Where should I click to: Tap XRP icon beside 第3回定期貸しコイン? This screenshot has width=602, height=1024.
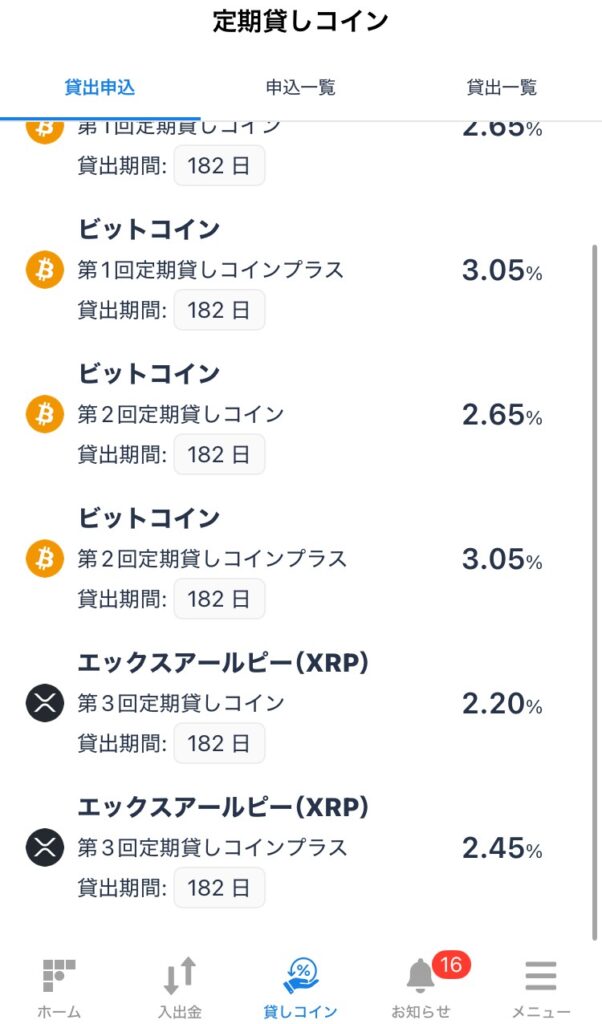tap(44, 703)
